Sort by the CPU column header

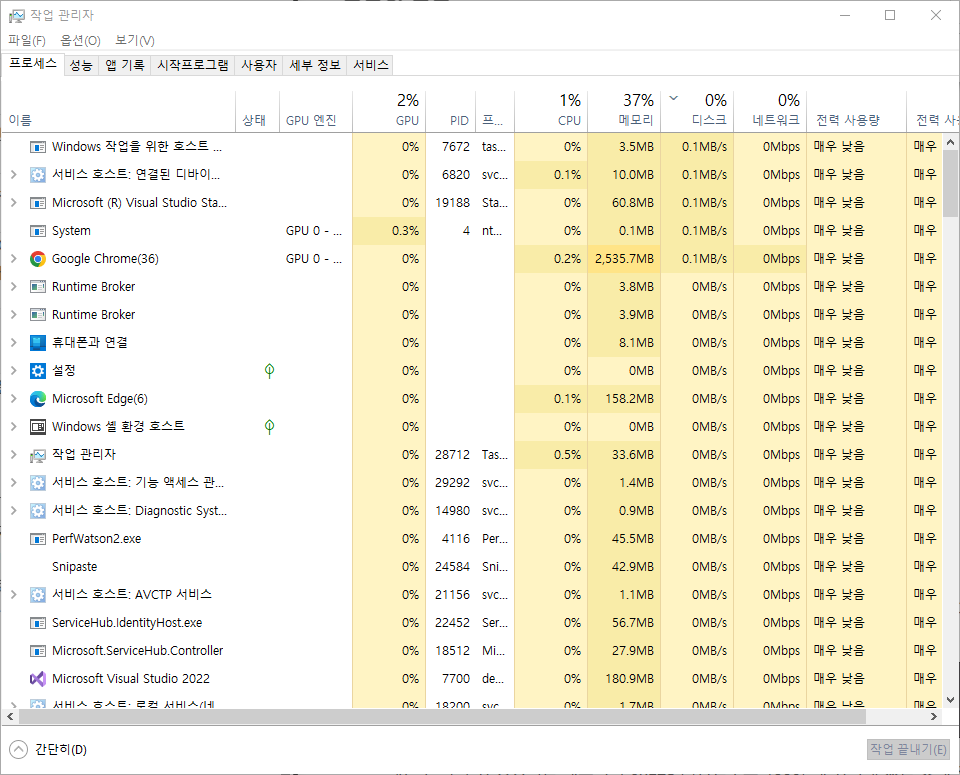(551, 111)
